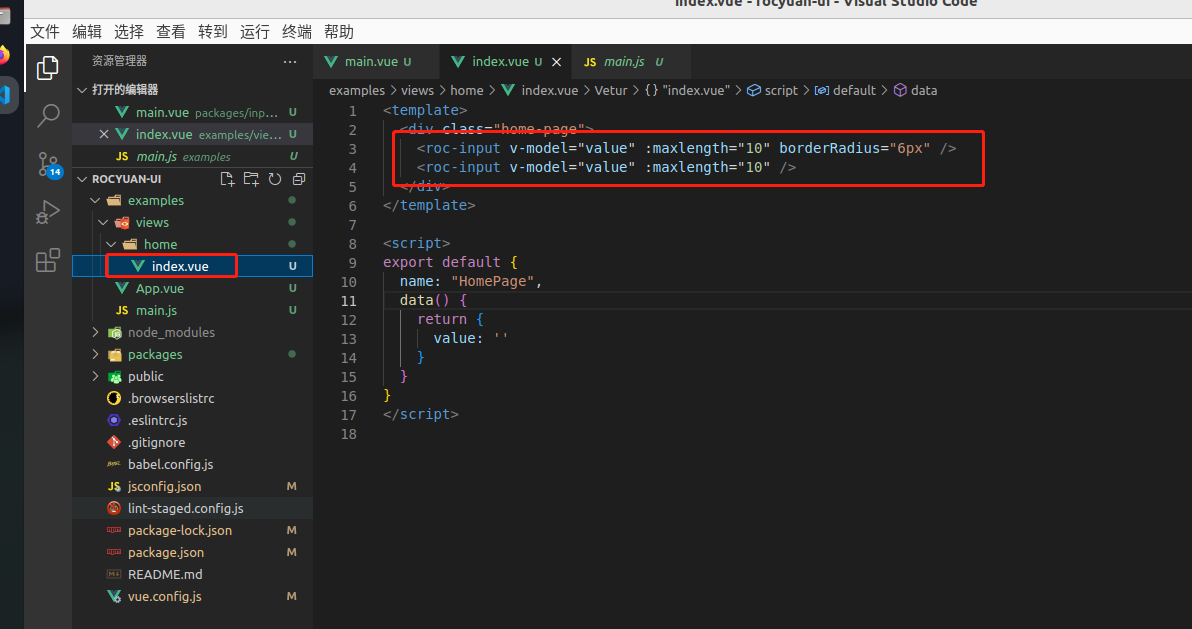The height and width of the screenshot is (629, 1192).
Task: Open the Extensions view icon
Action: pyautogui.click(x=47, y=261)
